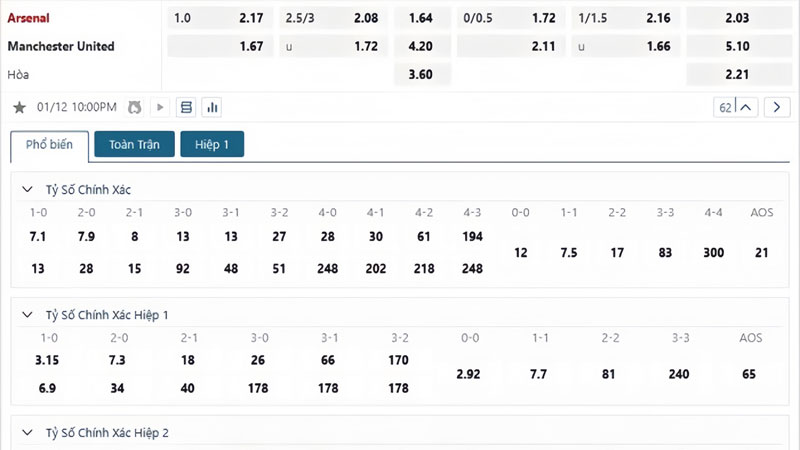
Task: Collapse Tỷ Số Chính Xác Hiệp 1 section
Action: [28, 314]
